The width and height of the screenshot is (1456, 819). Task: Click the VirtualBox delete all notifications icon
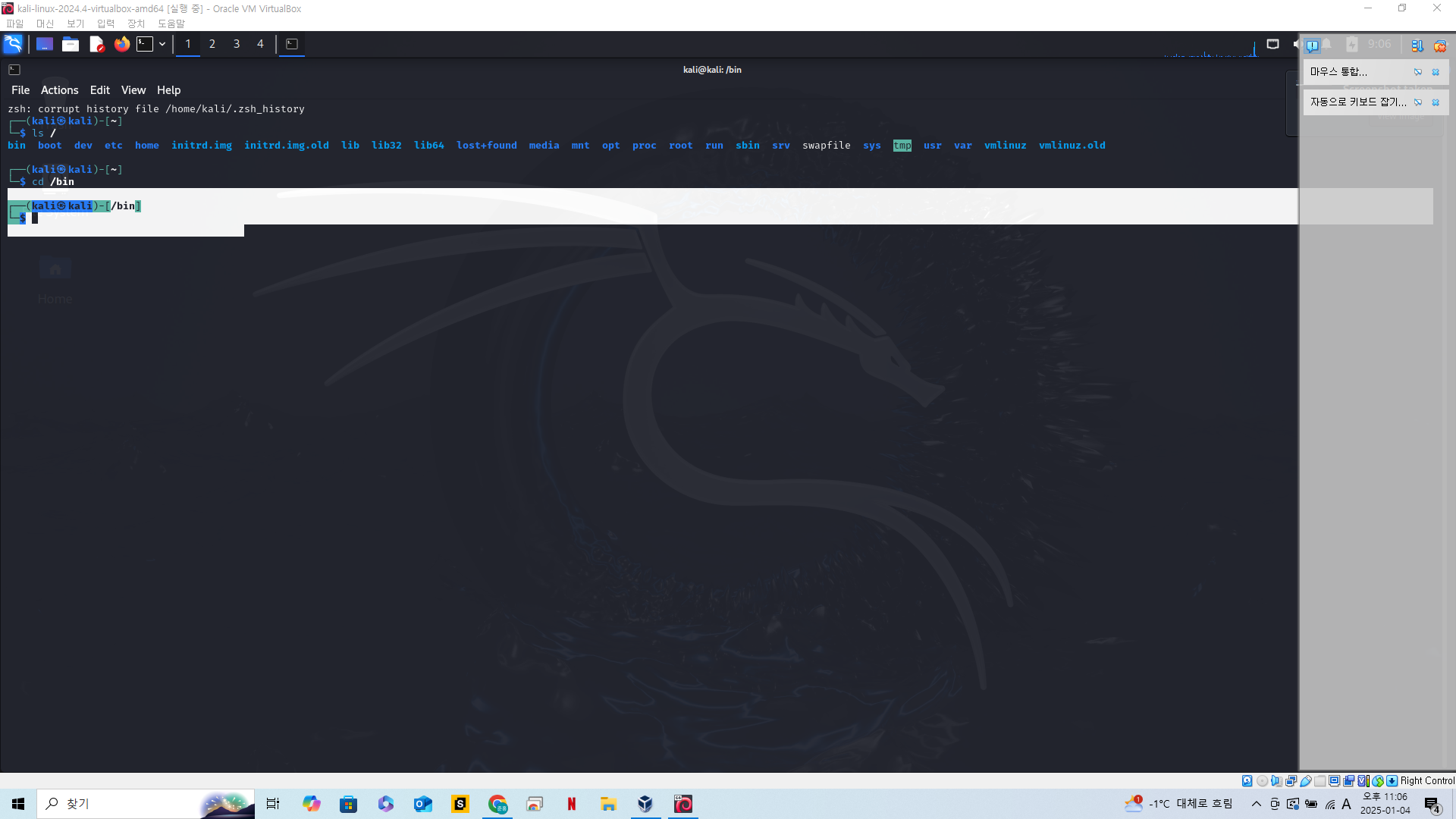pos(1439,45)
